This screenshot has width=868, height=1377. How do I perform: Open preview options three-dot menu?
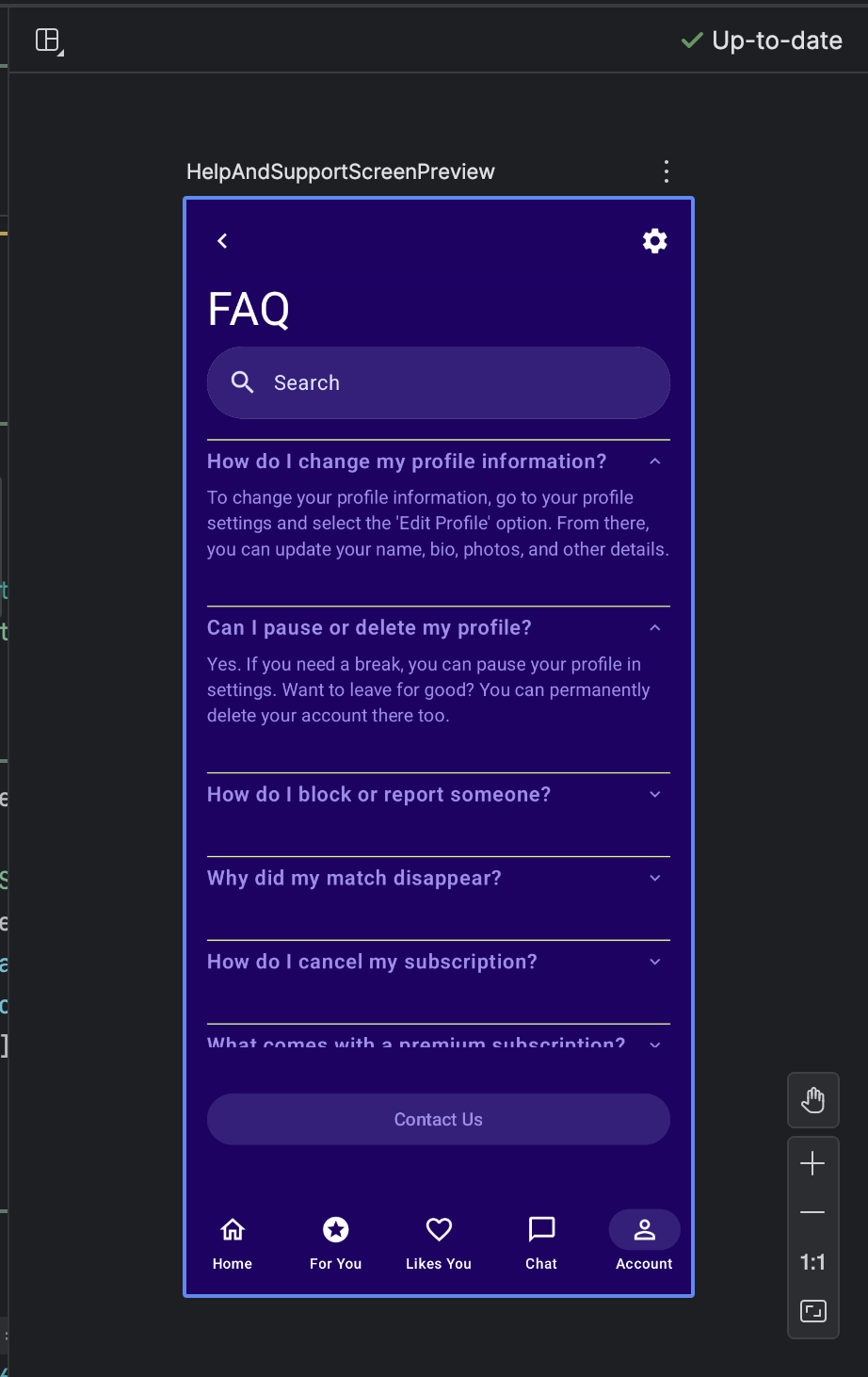pos(667,171)
